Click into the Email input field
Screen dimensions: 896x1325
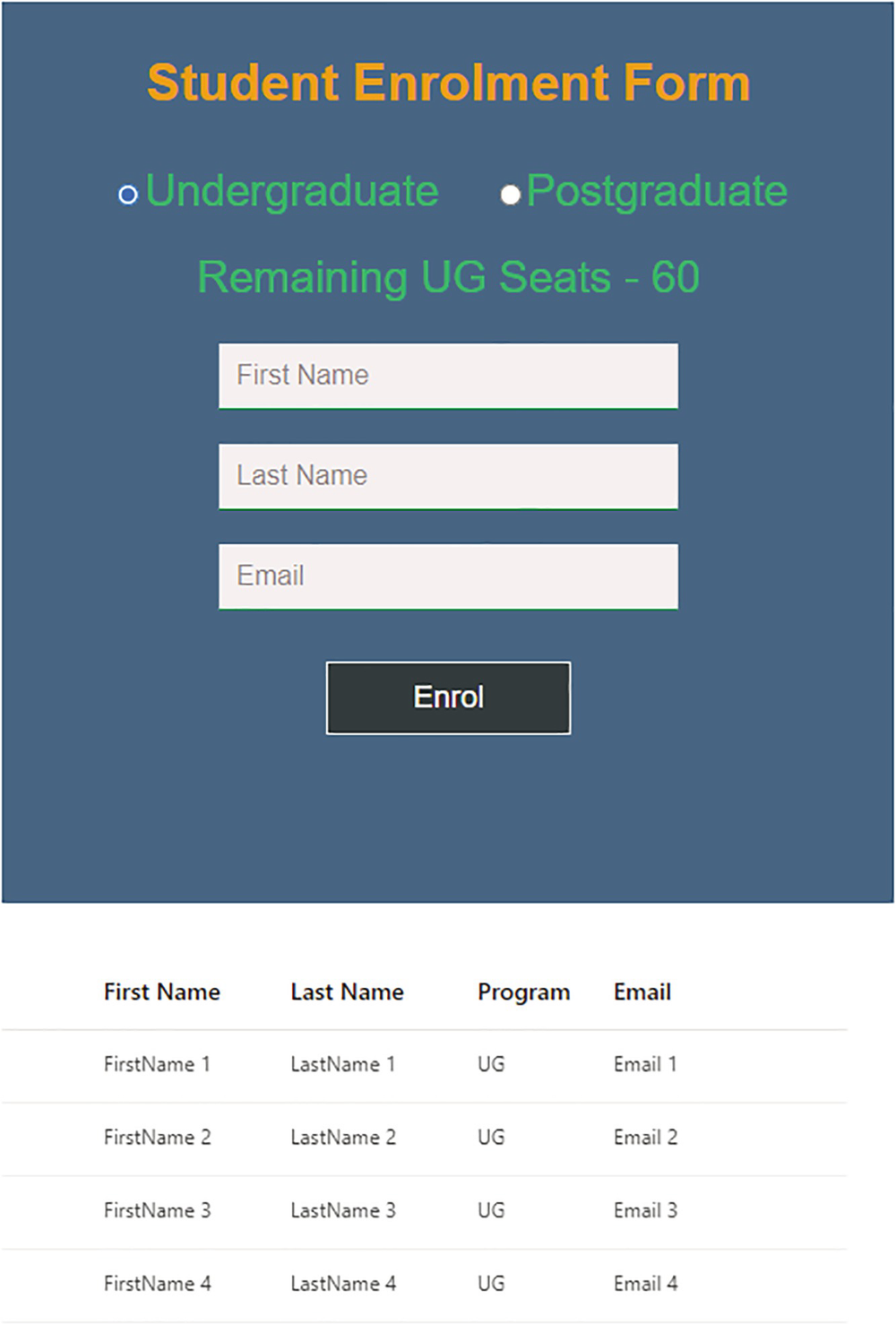(448, 576)
